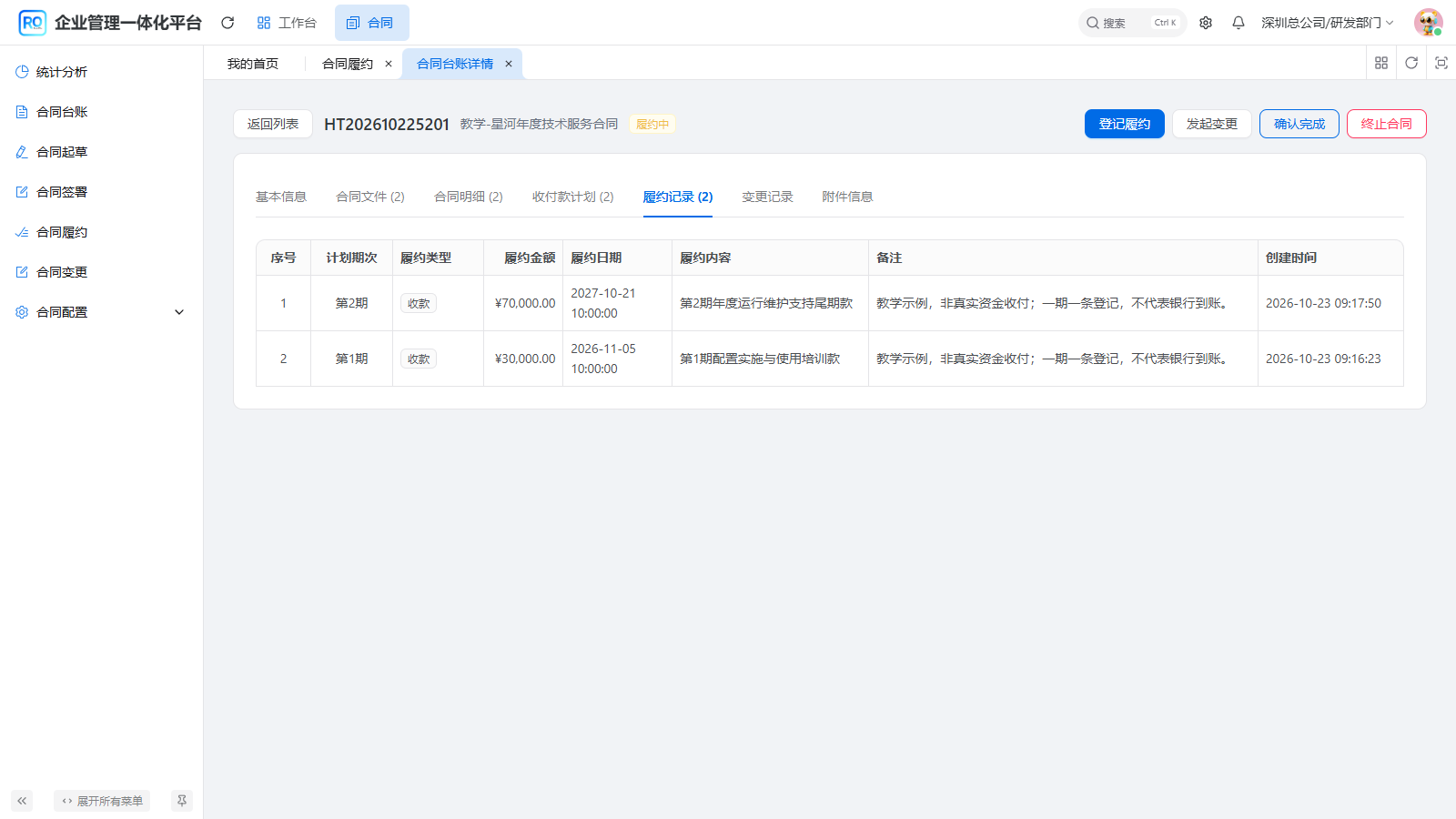Viewport: 1456px width, 819px height.
Task: Click the sidebar pin icon
Action: tap(182, 801)
